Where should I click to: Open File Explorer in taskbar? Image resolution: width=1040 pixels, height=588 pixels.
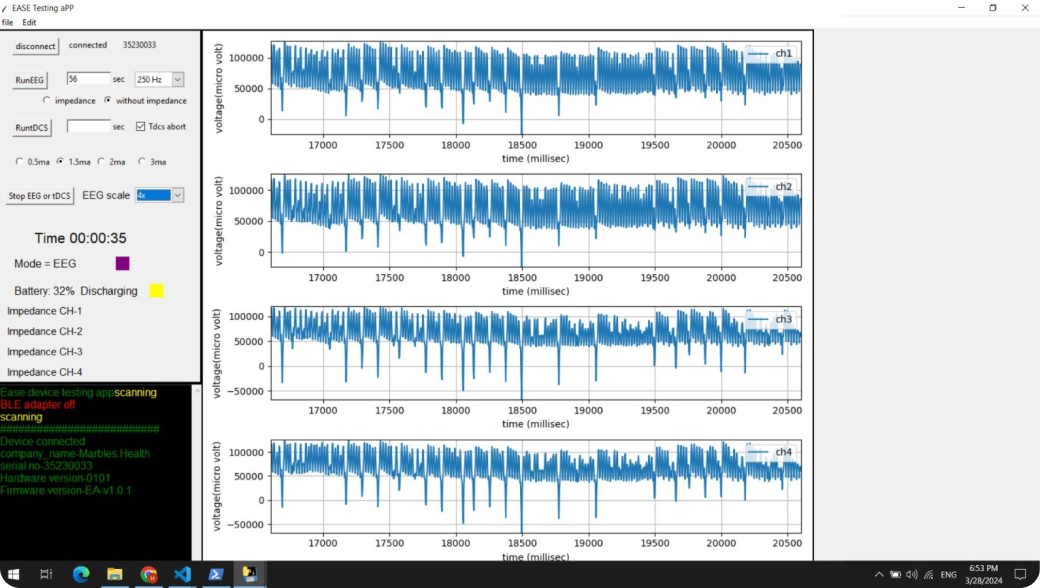tap(115, 574)
